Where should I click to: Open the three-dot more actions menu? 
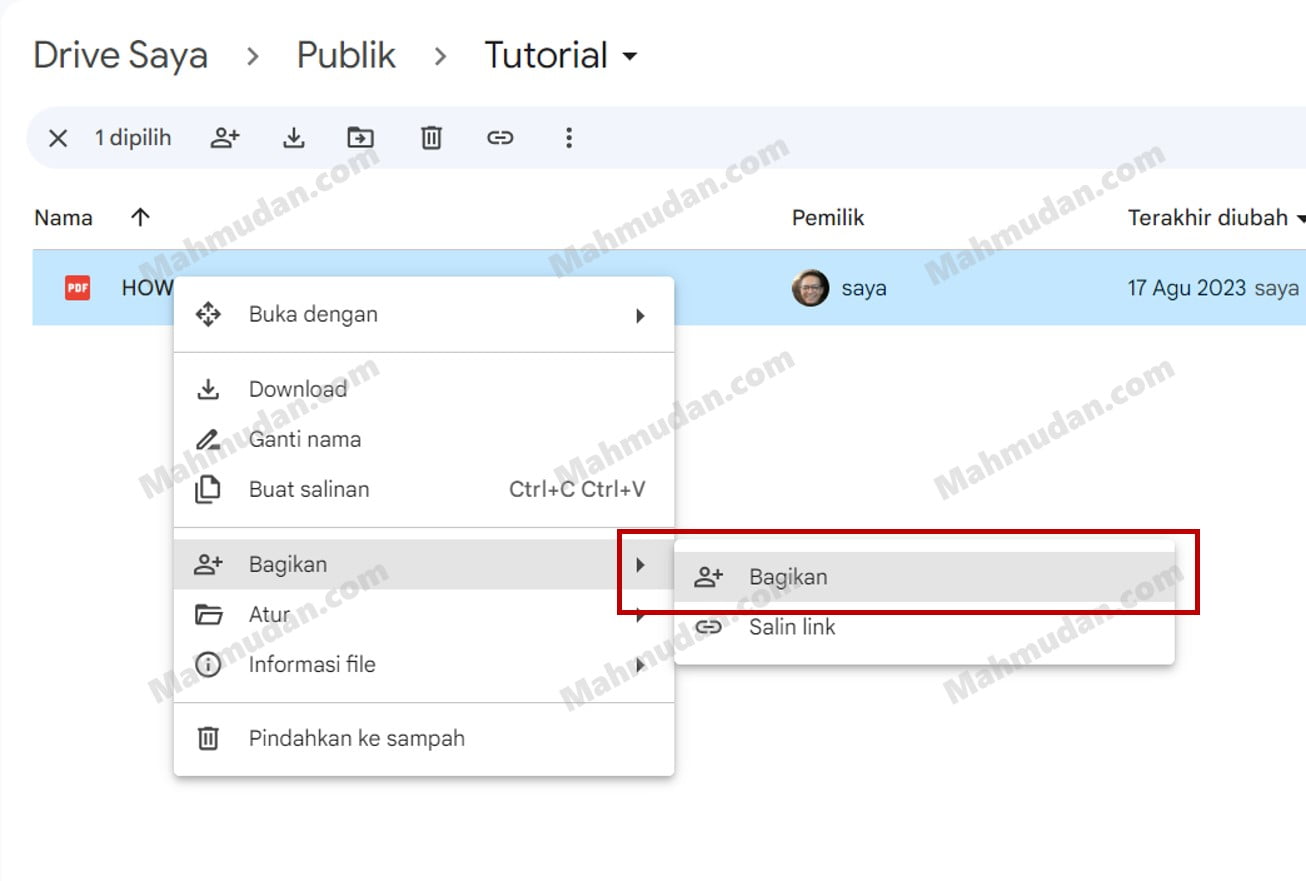click(x=568, y=138)
